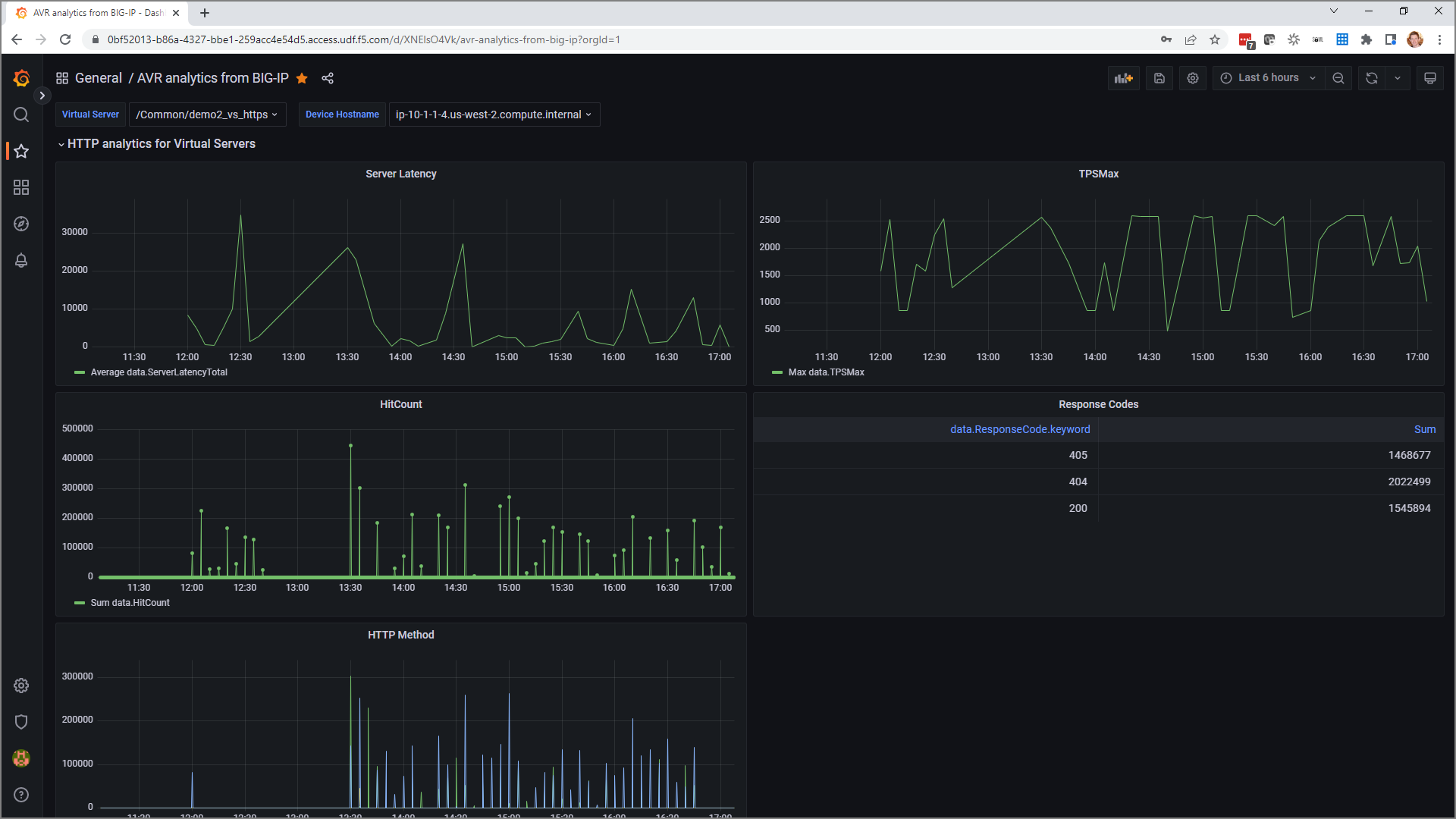Image resolution: width=1456 pixels, height=819 pixels.
Task: Open the refresh interval dropdown arrow
Action: [x=1398, y=78]
